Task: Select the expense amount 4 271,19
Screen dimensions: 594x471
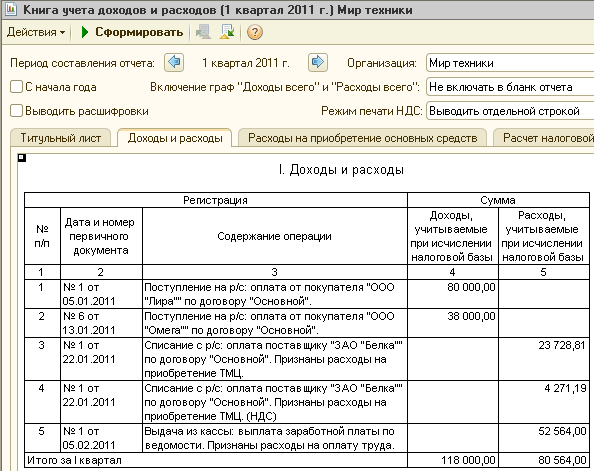Action: [x=543, y=402]
